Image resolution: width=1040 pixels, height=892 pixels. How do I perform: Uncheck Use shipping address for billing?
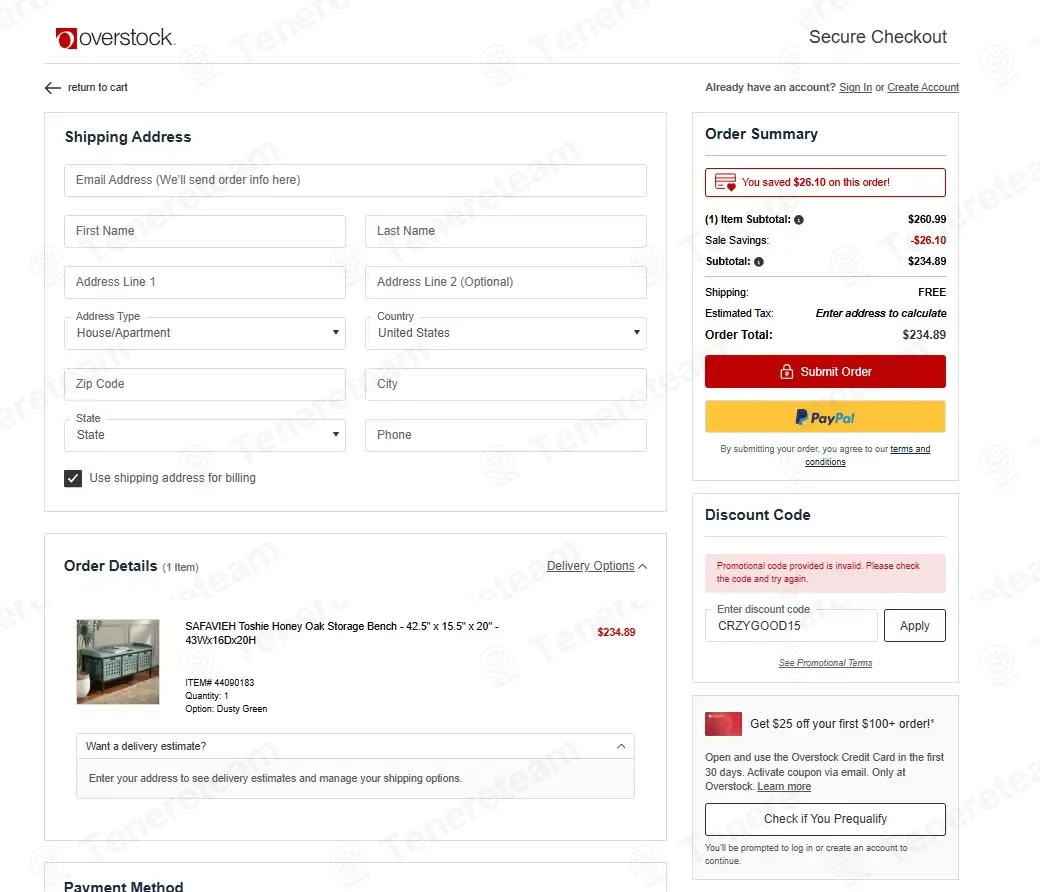(x=73, y=478)
